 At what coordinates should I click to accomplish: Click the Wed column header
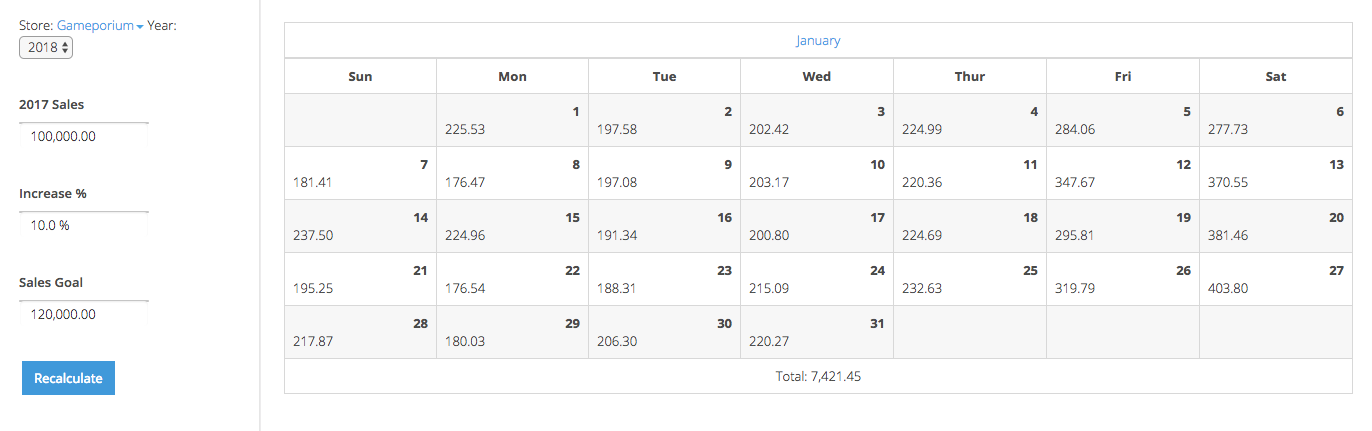coord(816,76)
